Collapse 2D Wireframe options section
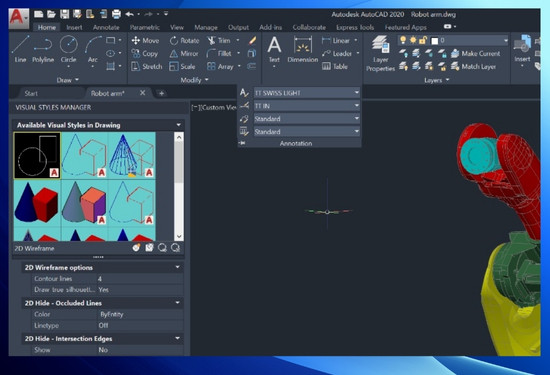 pyautogui.click(x=177, y=267)
